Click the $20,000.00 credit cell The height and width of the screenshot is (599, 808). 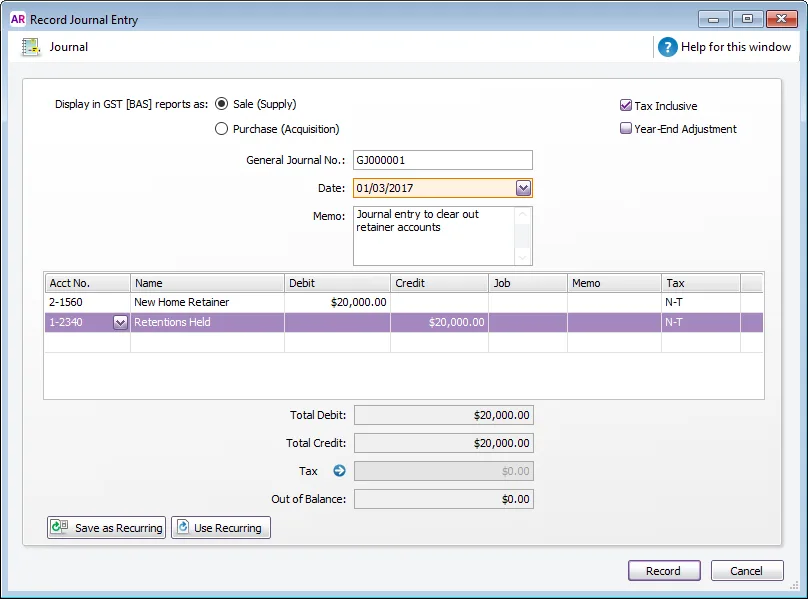pyautogui.click(x=439, y=322)
